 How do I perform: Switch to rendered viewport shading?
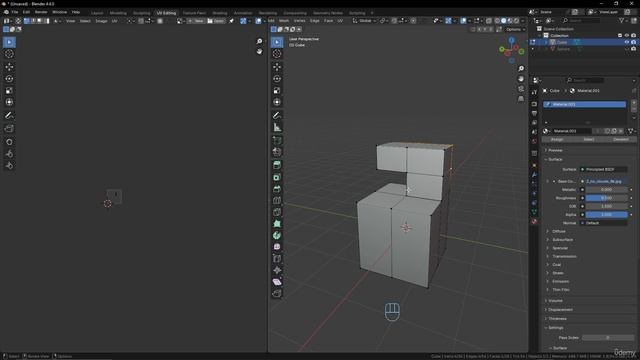coord(516,21)
